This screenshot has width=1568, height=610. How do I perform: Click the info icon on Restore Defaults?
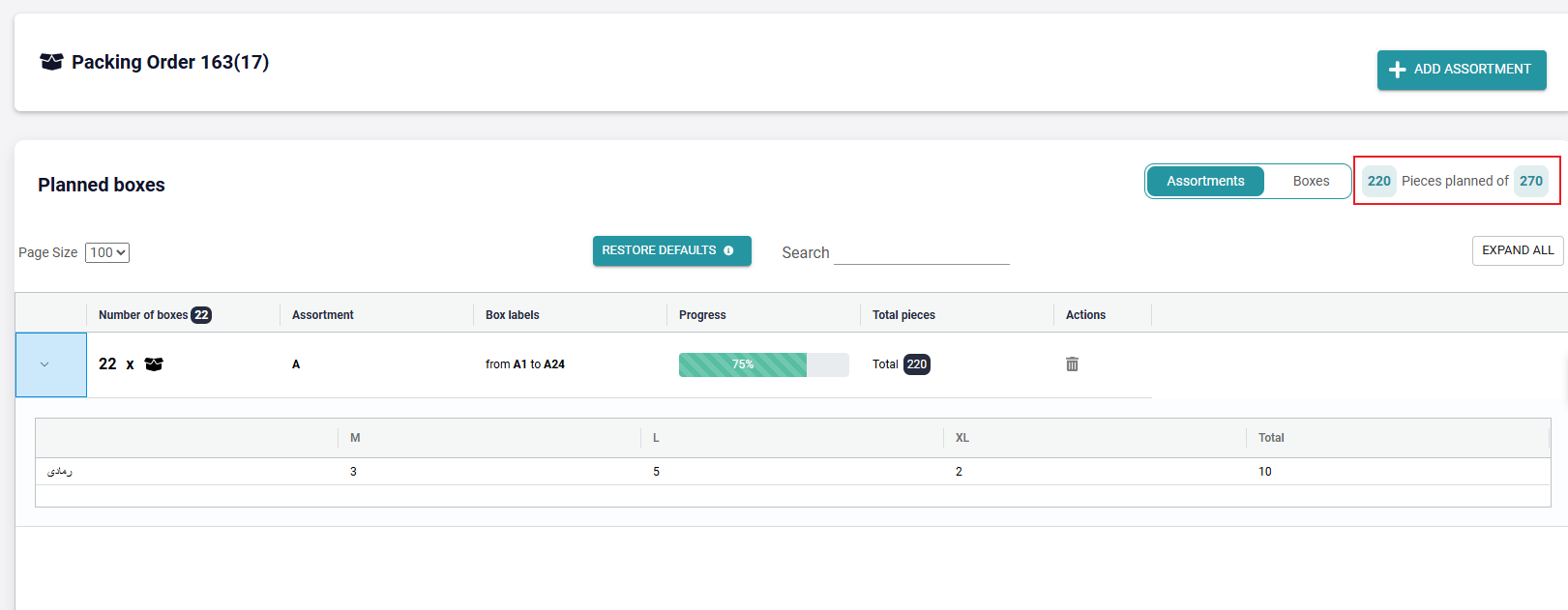click(x=728, y=250)
